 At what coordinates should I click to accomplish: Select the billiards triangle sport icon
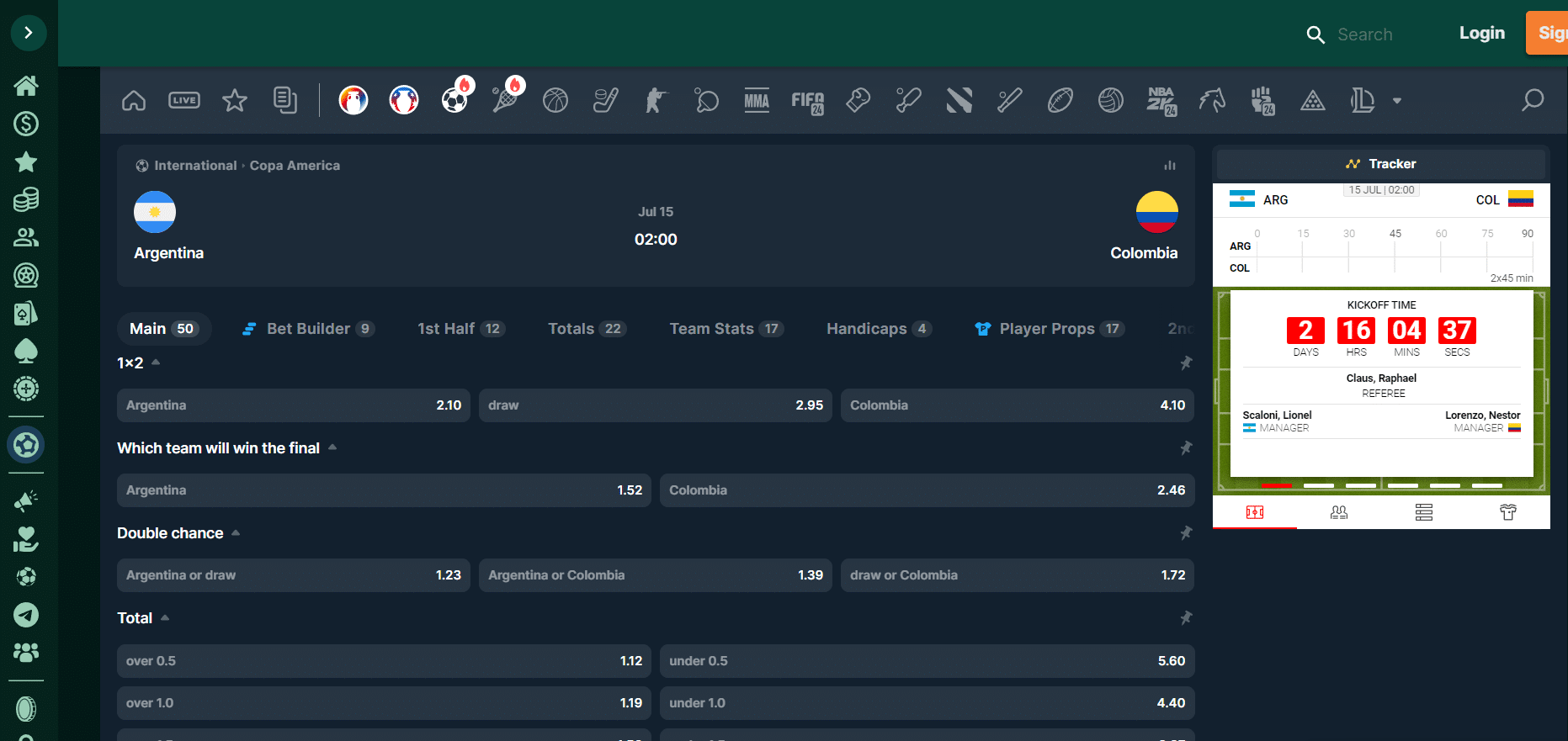[x=1313, y=101]
